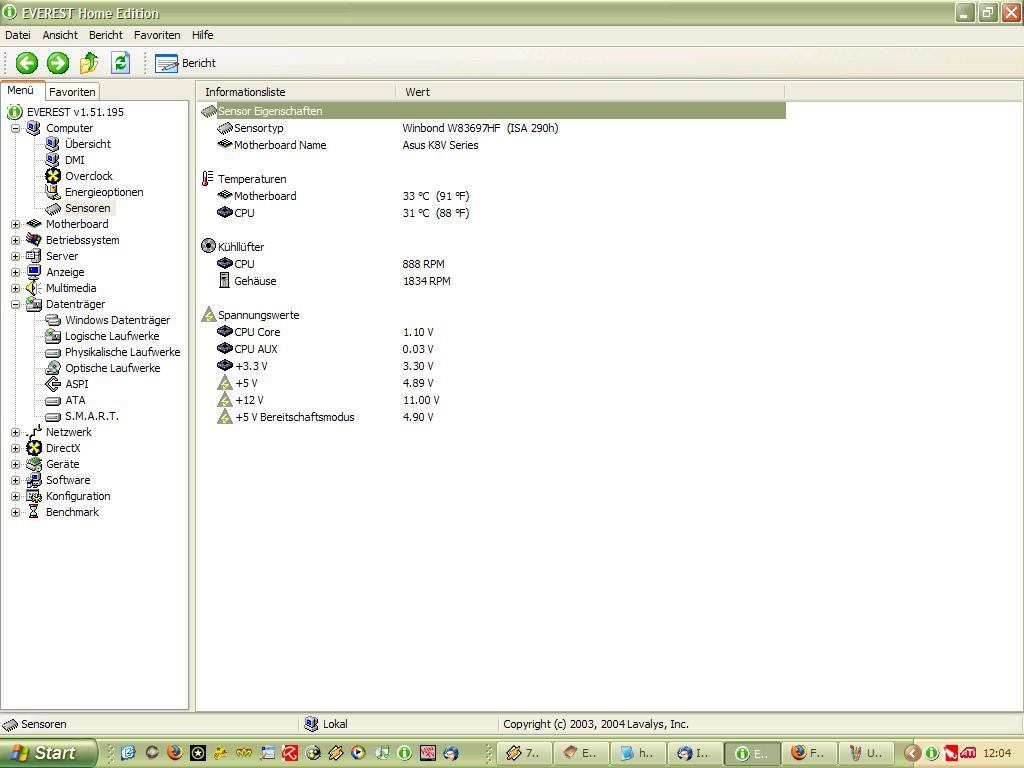1024x768 pixels.
Task: Open the Bericht menu in menu bar
Action: (x=106, y=35)
